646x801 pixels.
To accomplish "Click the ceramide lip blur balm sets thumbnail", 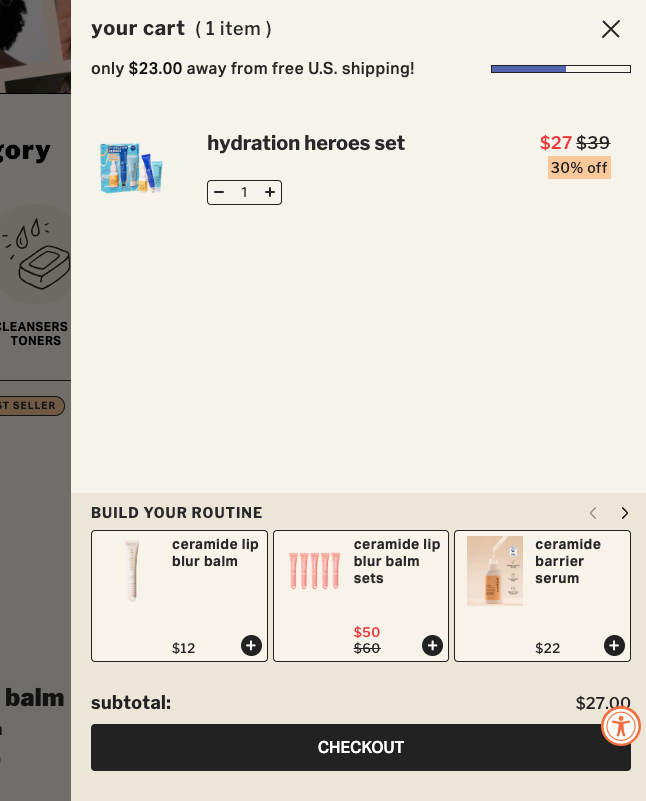I will [x=314, y=570].
